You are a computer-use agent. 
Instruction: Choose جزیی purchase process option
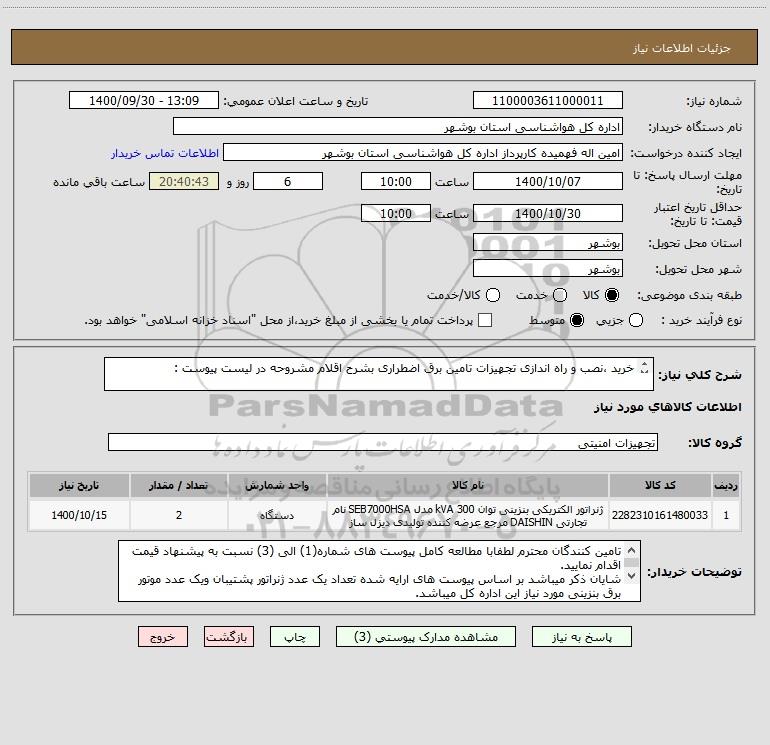pos(636,321)
